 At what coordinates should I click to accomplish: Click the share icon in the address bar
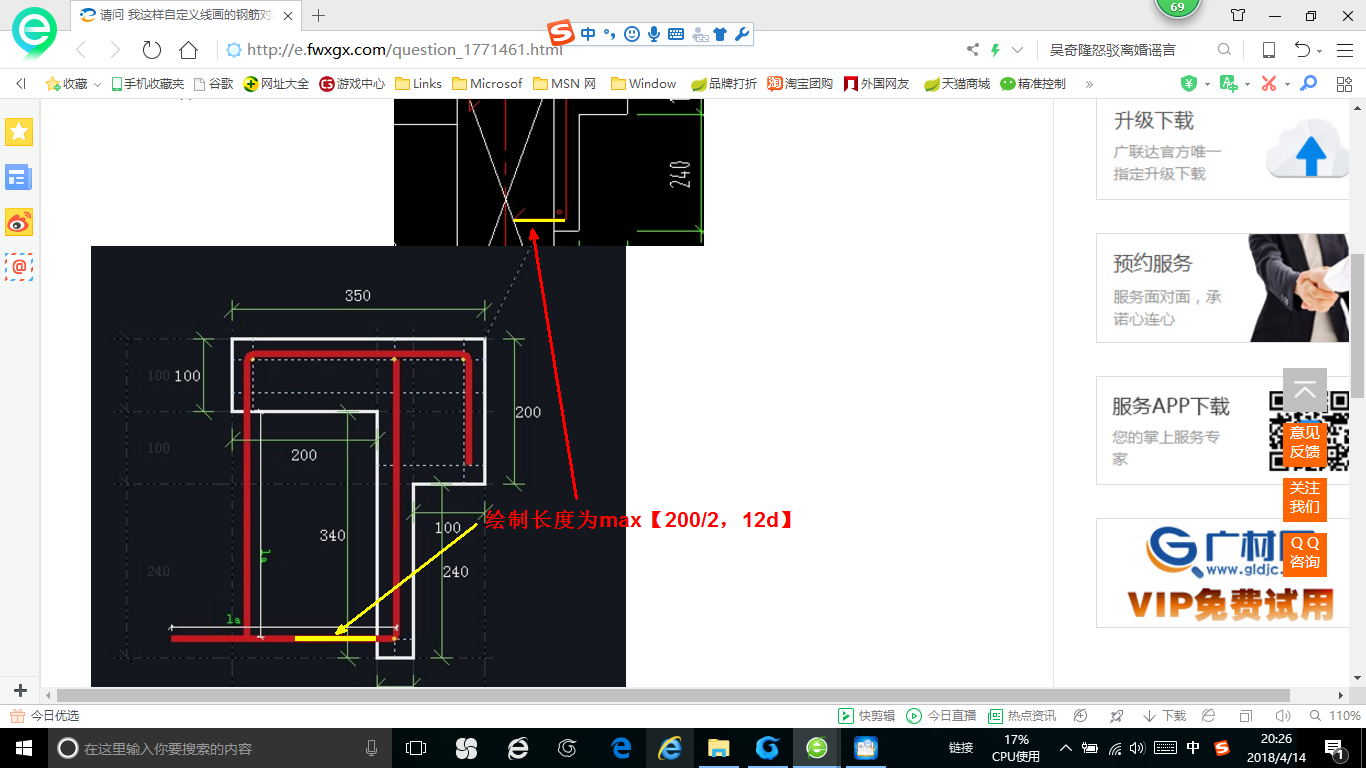(x=972, y=50)
